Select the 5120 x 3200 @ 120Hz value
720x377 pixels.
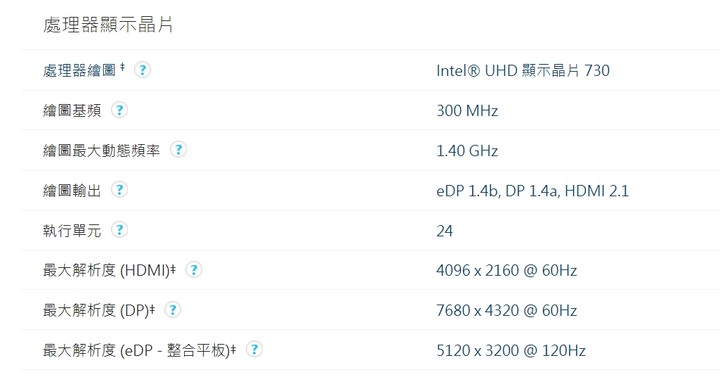(x=511, y=351)
